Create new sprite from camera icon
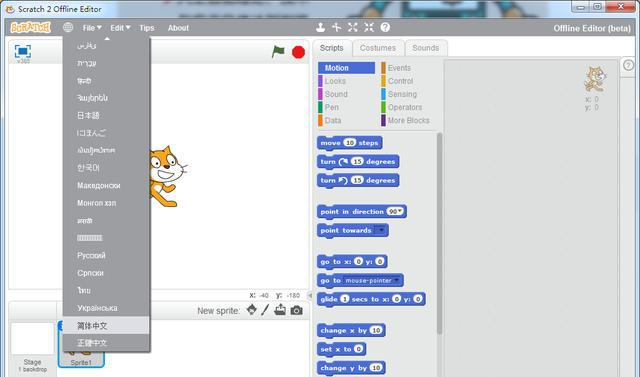The image size is (640, 377). tap(297, 310)
